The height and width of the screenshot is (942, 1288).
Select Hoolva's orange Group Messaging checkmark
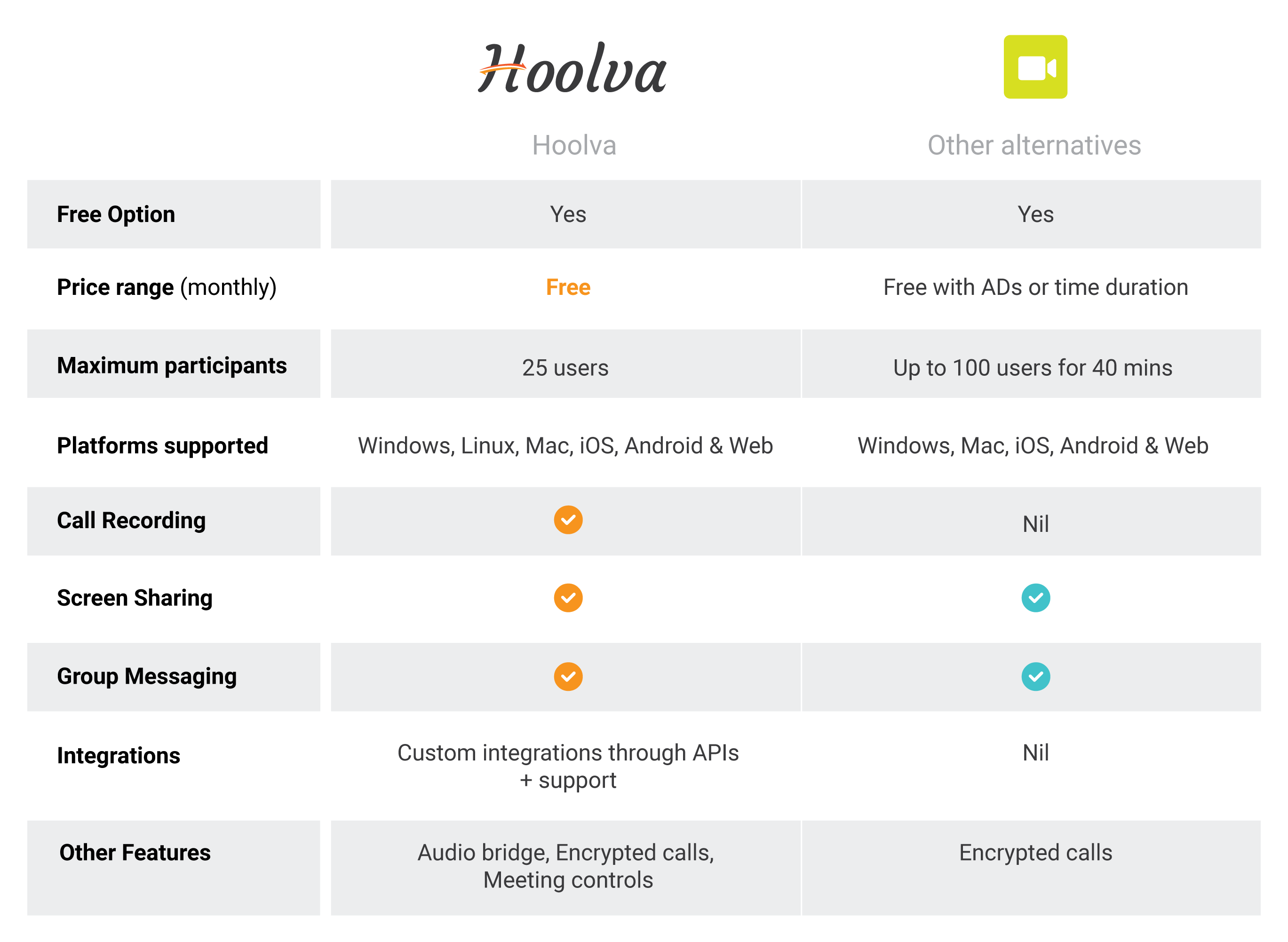pos(568,676)
